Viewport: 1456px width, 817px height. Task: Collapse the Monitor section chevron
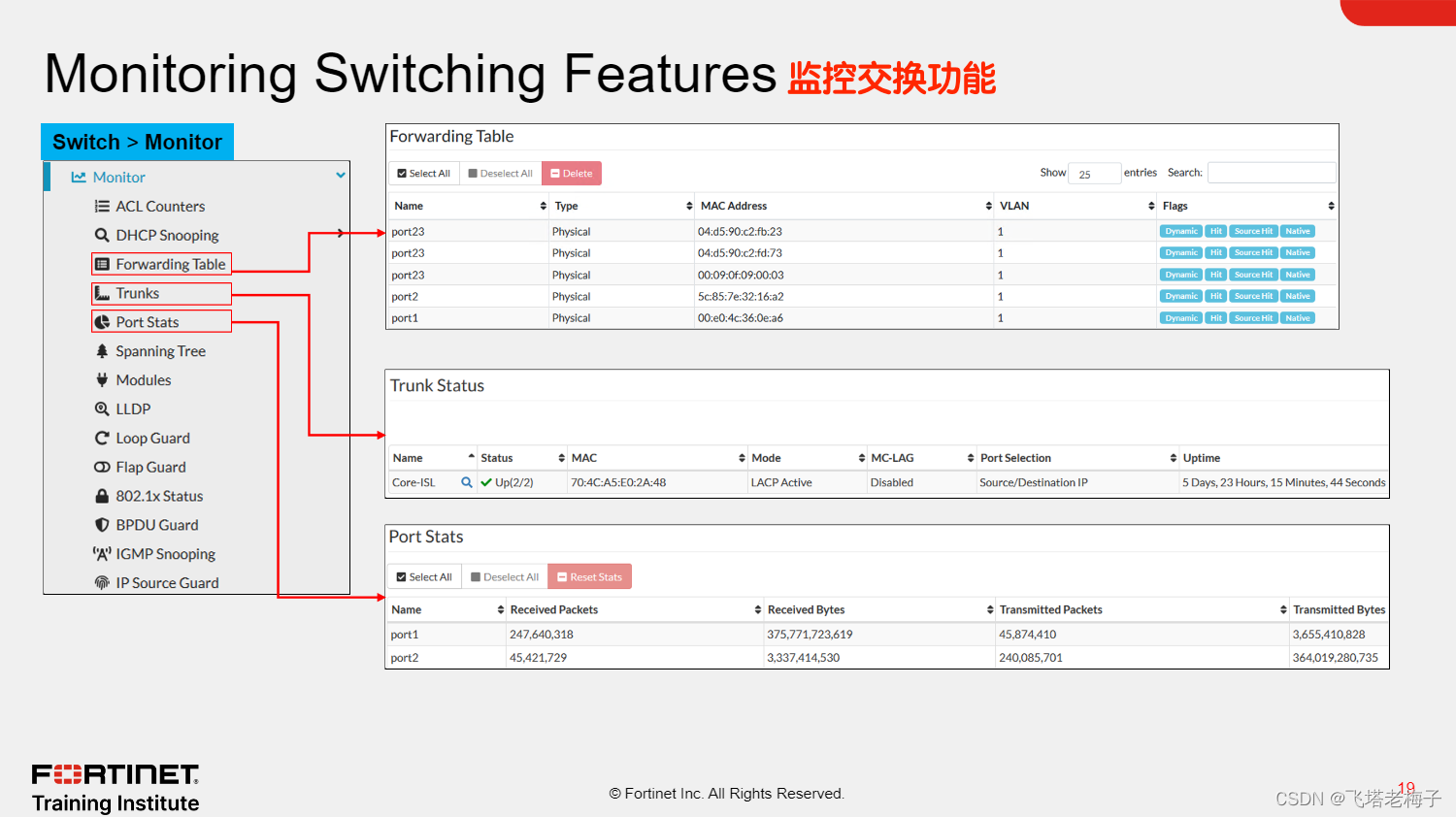coord(340,175)
